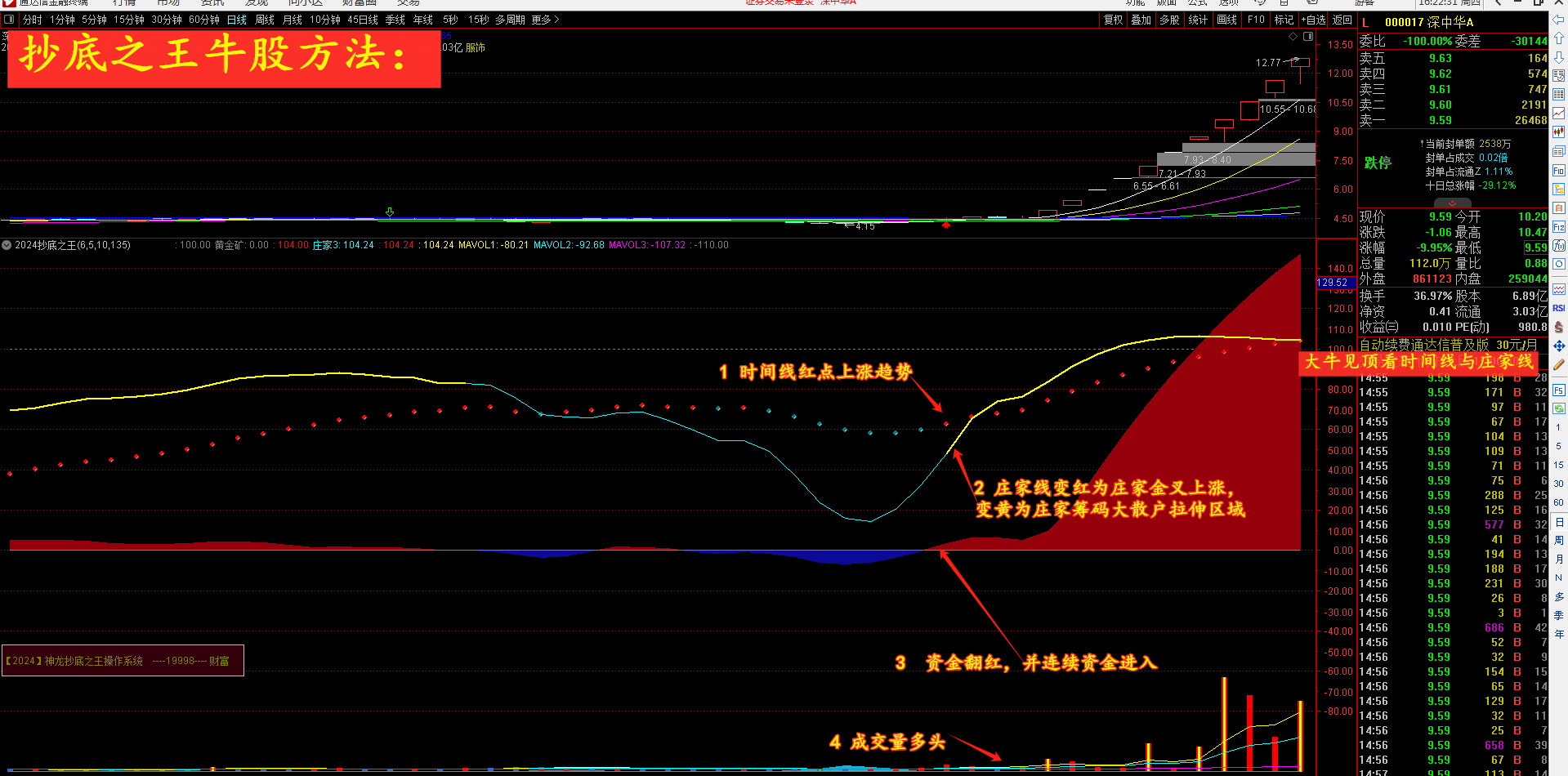Select the 60分钟 period
1568x776 pixels.
pos(204,20)
